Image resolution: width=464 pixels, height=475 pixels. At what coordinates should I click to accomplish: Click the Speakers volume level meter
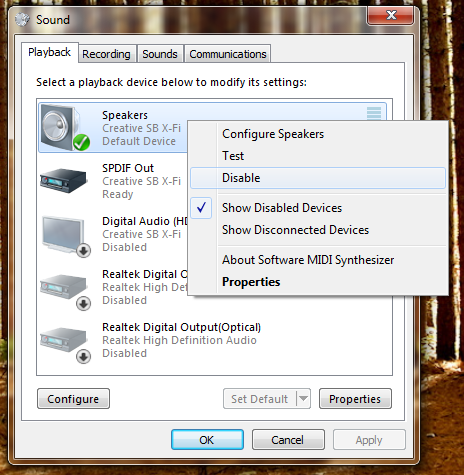tap(374, 113)
